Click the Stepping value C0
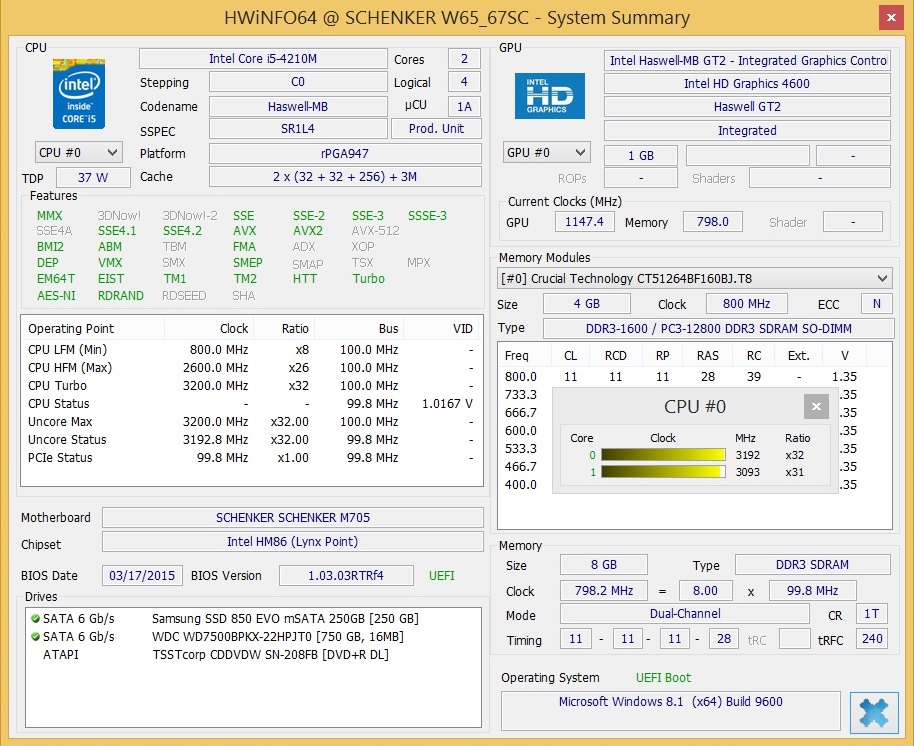The width and height of the screenshot is (914, 746). click(x=298, y=82)
